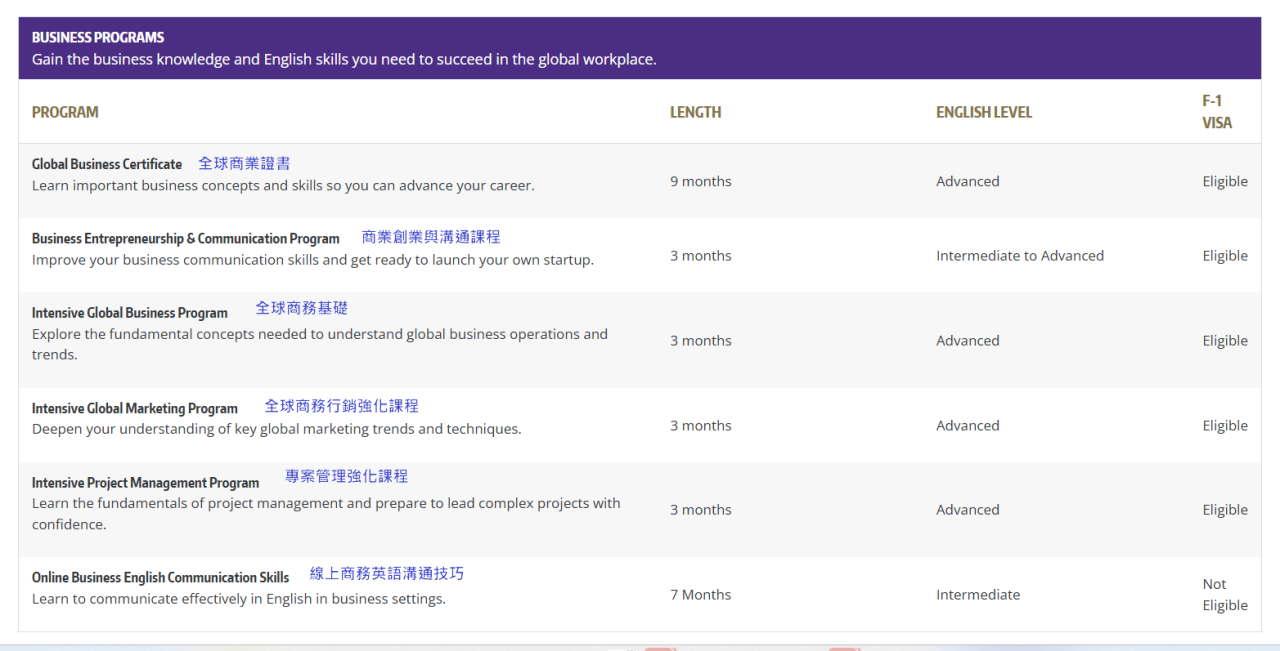The image size is (1280, 651).
Task: Click the 'Not Eligible' visa status cell
Action: [1225, 595]
